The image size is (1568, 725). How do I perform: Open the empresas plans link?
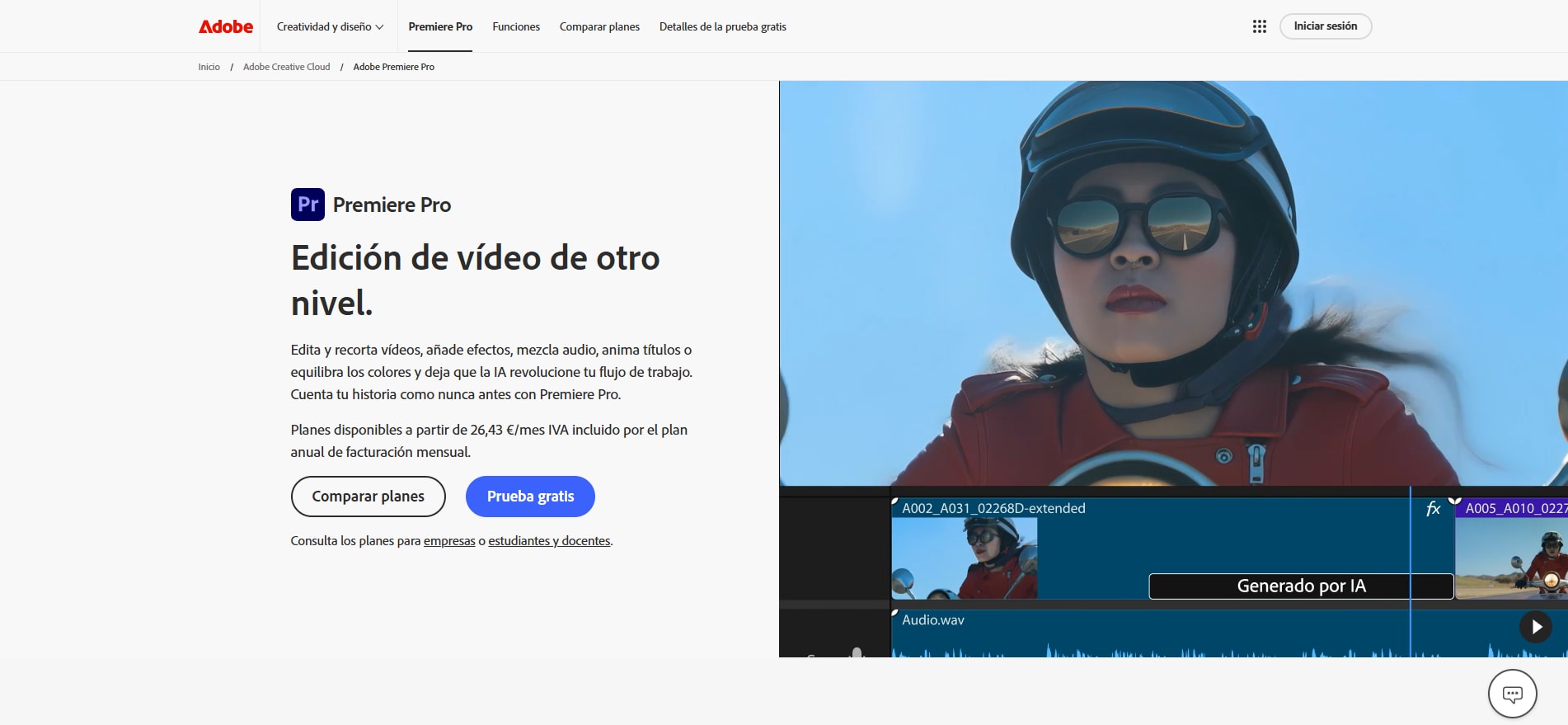[x=449, y=541]
